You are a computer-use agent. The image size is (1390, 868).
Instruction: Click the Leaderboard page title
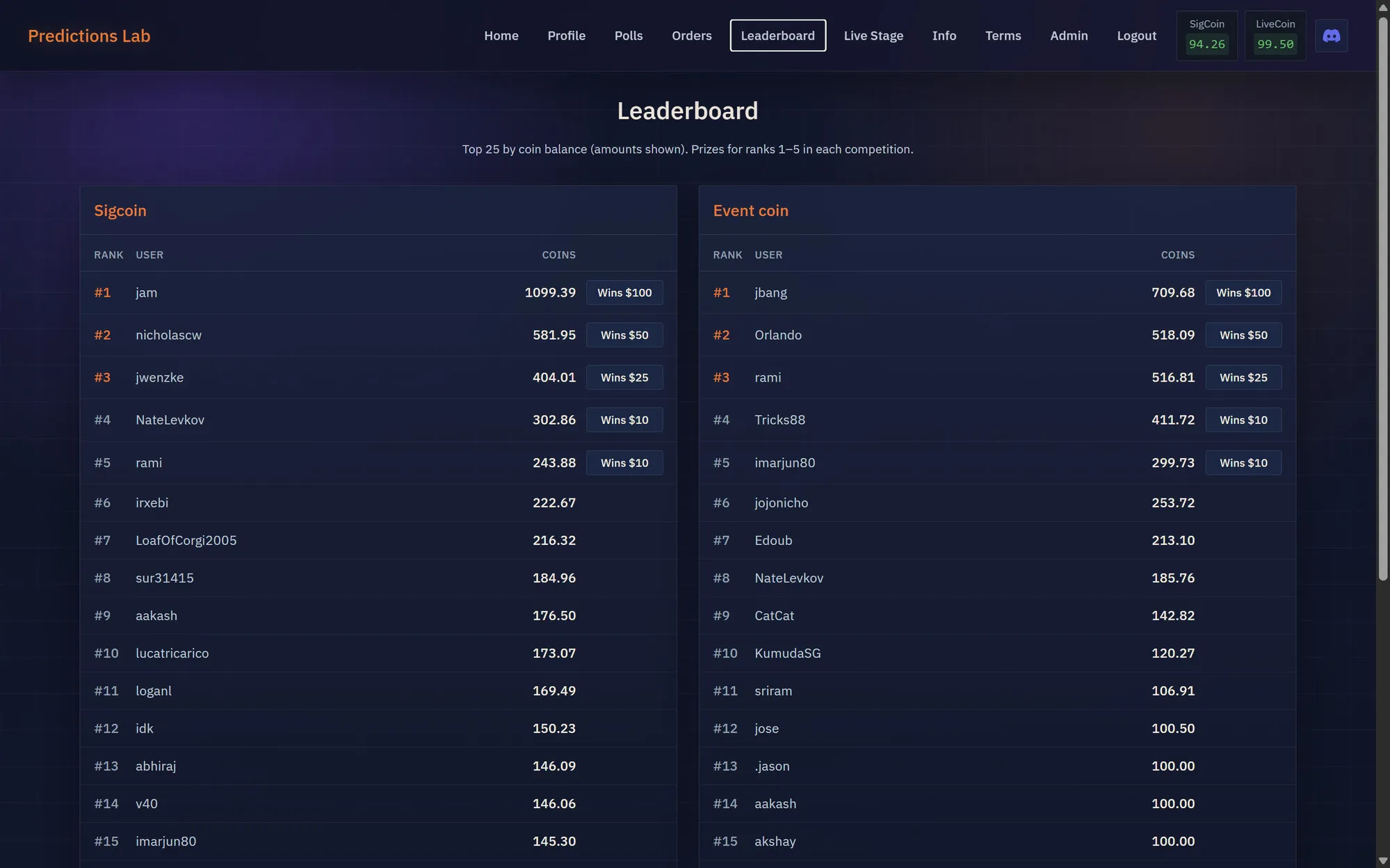tap(687, 111)
